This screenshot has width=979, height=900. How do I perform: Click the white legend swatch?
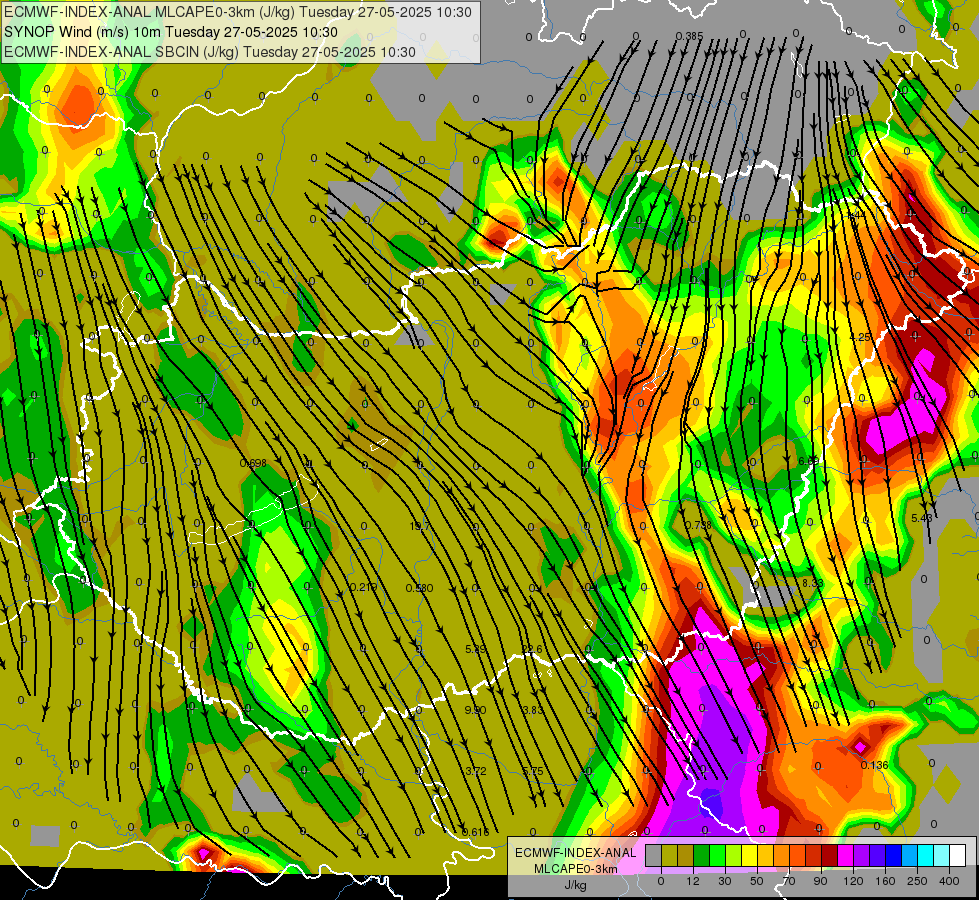958,855
